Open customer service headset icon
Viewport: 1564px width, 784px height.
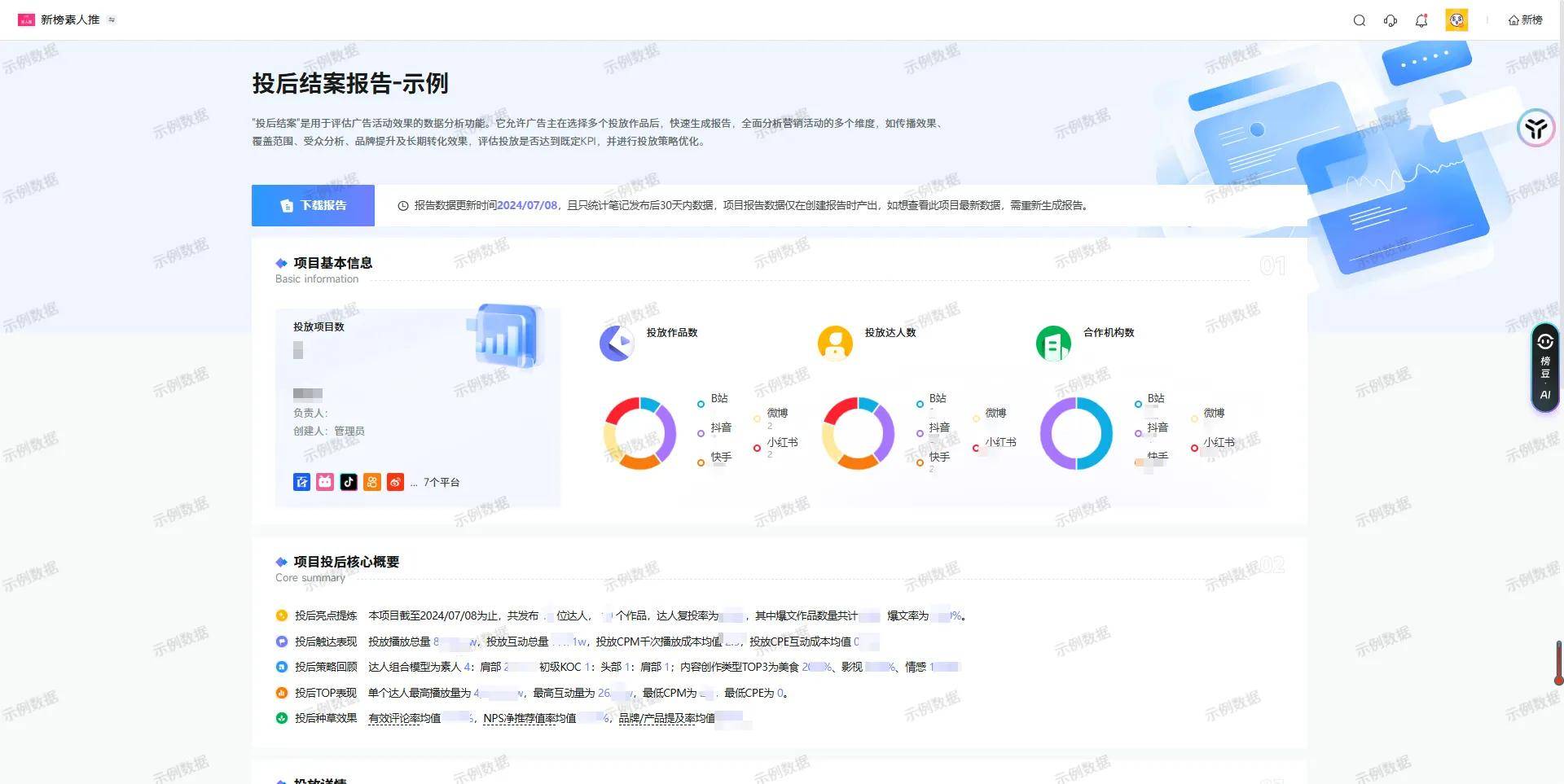tap(1390, 20)
